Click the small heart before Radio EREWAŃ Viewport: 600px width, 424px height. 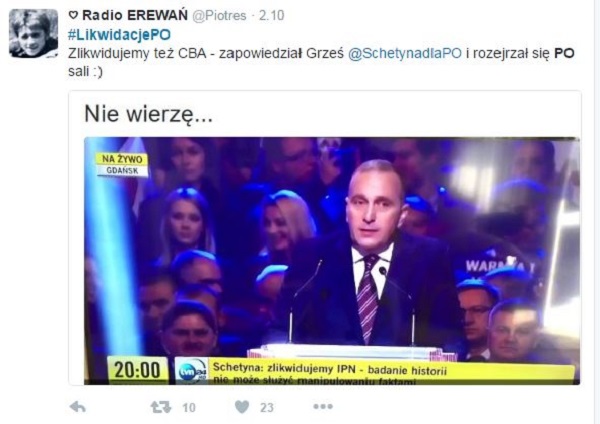click(x=73, y=15)
